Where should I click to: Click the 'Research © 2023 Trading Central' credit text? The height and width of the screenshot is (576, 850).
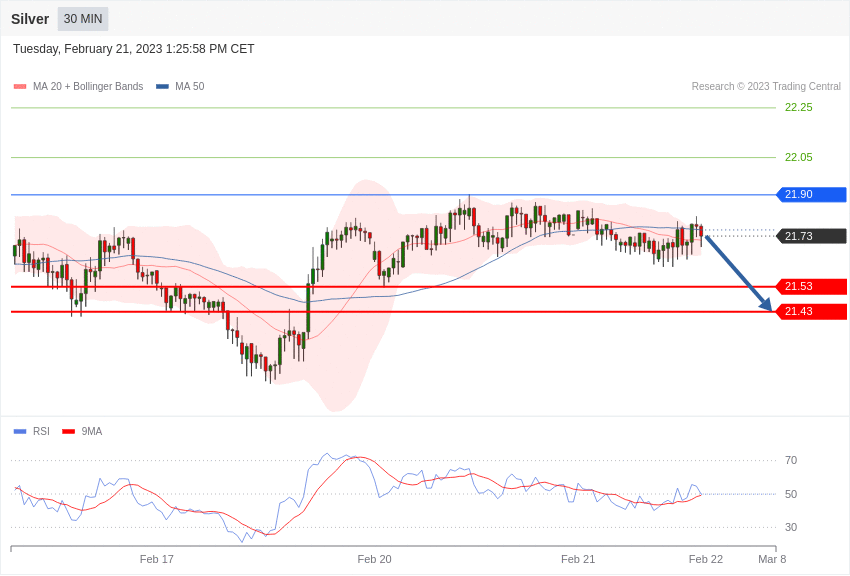click(x=766, y=86)
